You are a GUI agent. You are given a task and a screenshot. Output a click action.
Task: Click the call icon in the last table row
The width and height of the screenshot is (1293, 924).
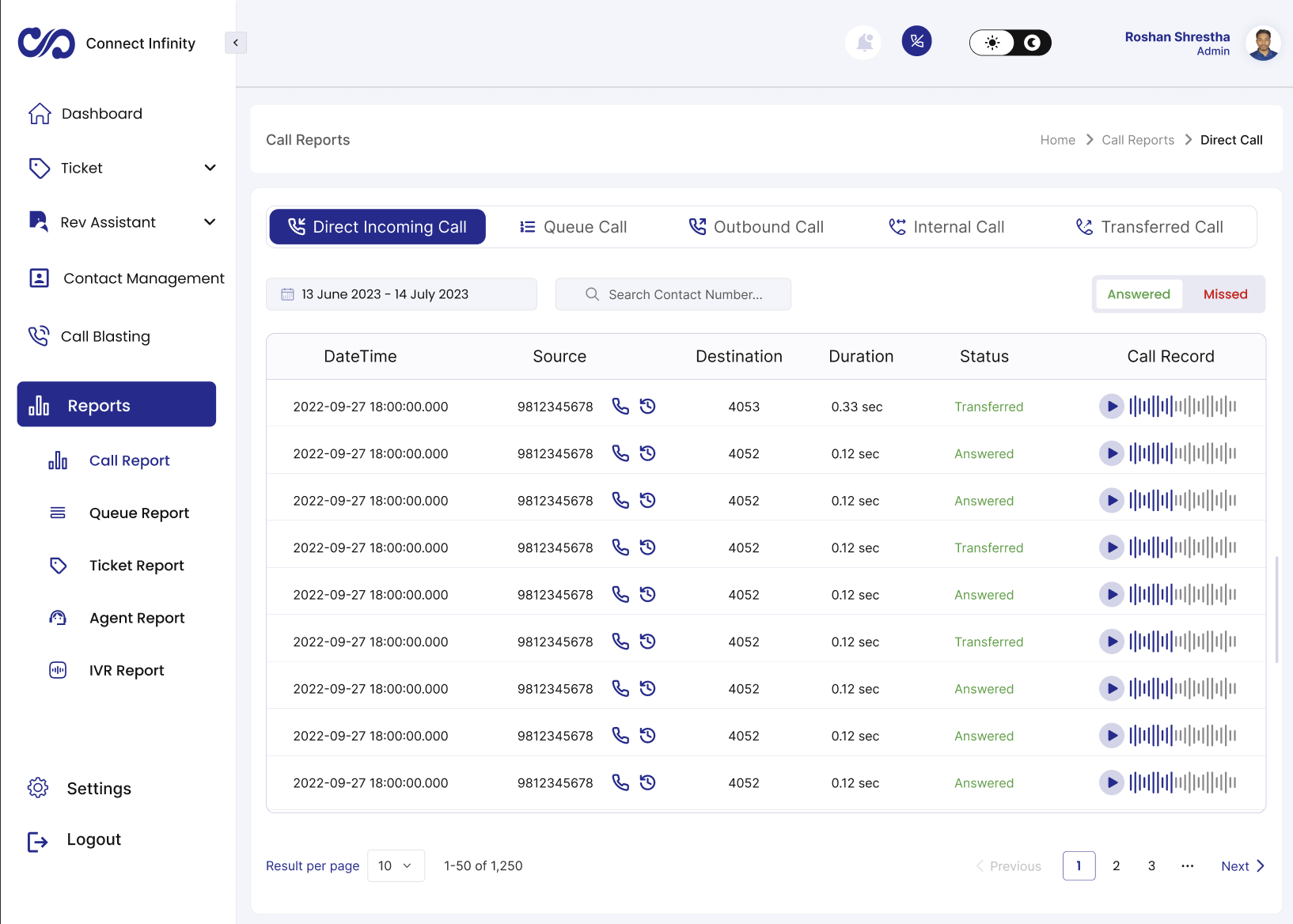[621, 783]
